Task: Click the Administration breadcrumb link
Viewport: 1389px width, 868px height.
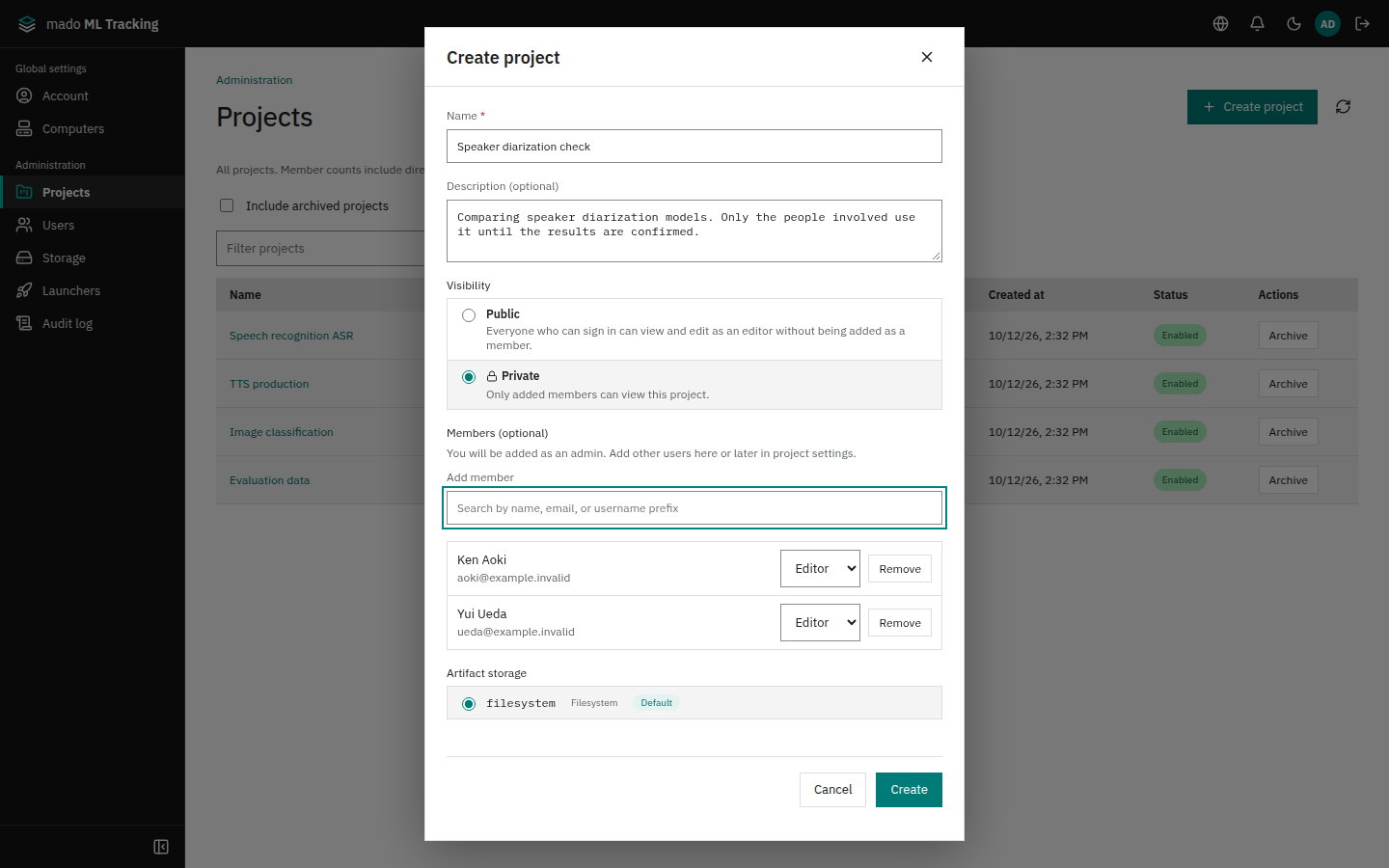Action: tap(255, 80)
